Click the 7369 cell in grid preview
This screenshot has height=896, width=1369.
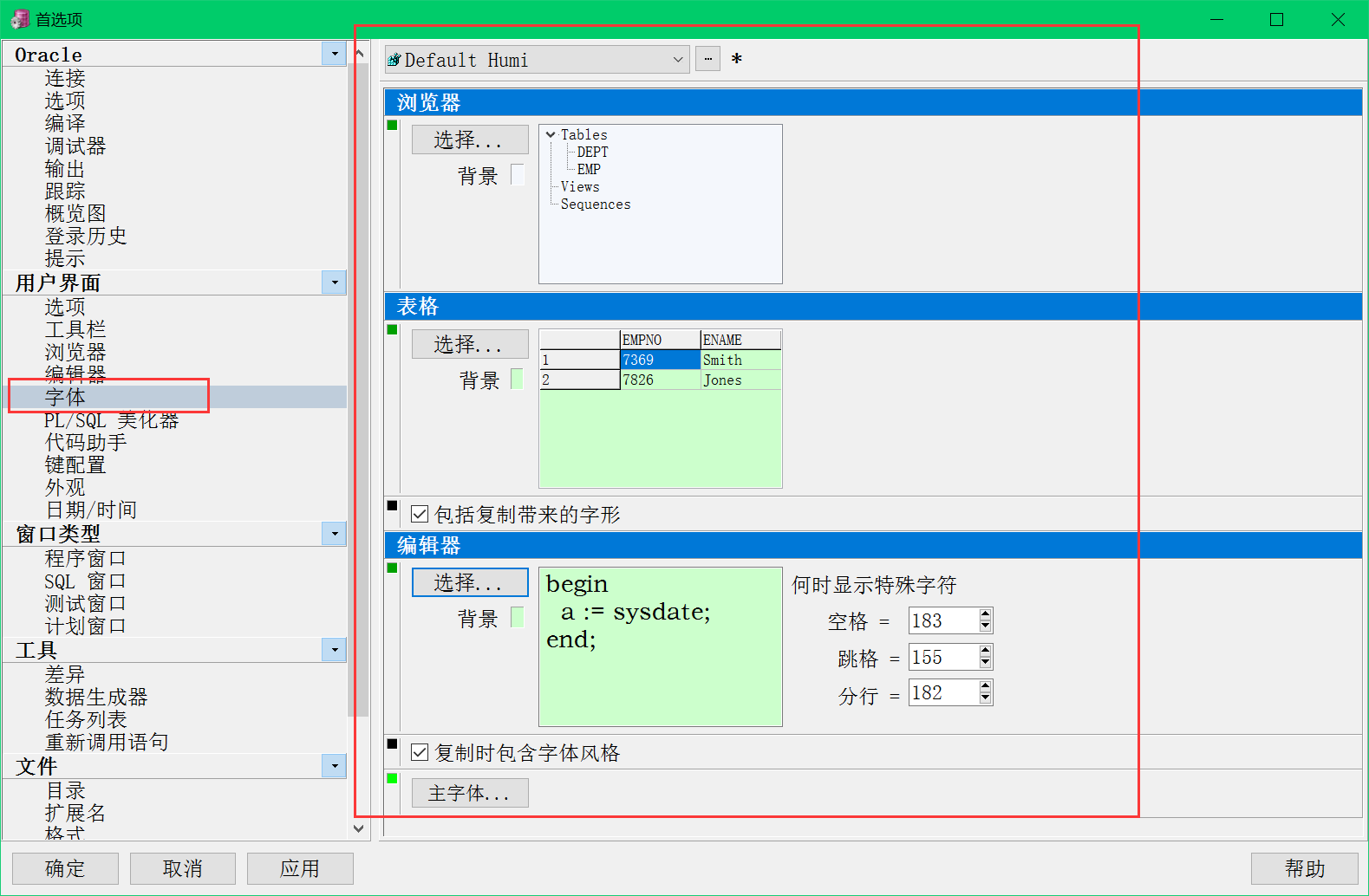(661, 360)
